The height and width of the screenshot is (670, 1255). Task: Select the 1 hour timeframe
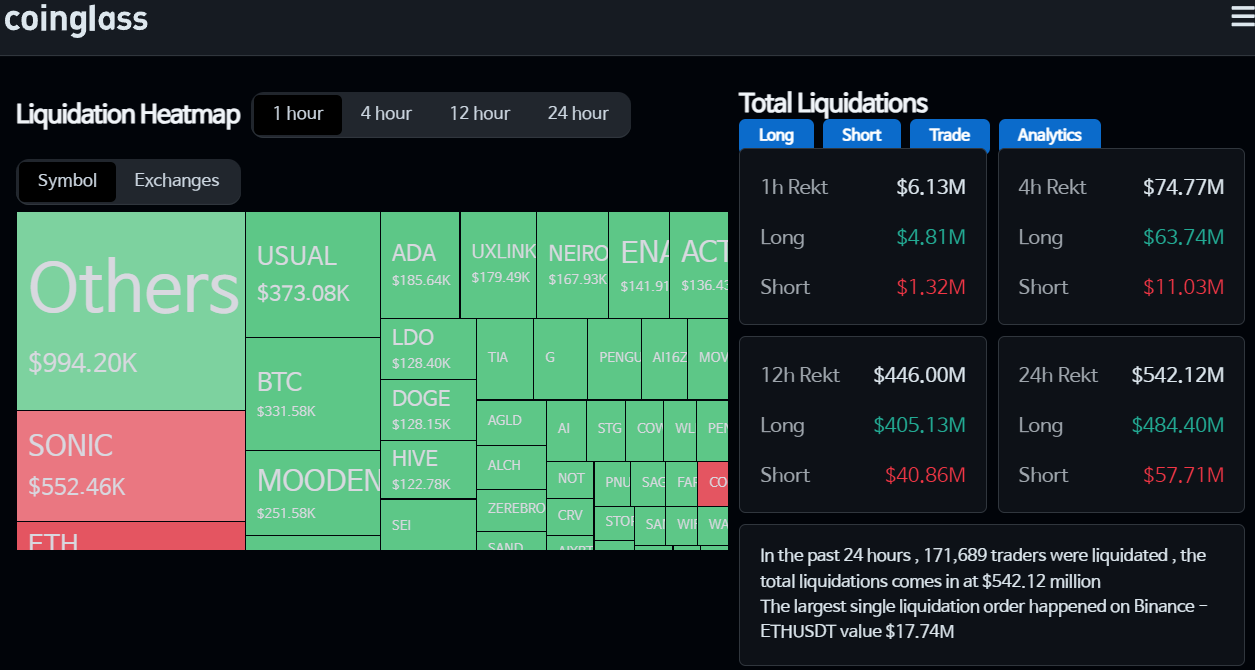[298, 114]
